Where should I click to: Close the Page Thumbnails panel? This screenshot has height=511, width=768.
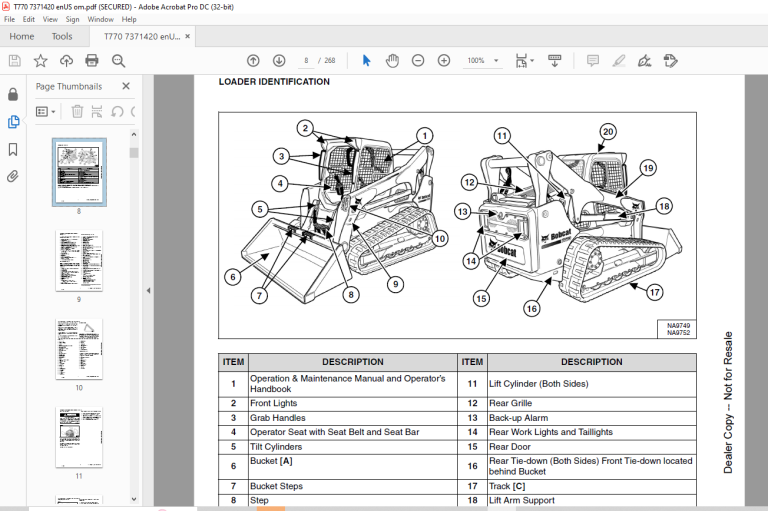pos(126,86)
